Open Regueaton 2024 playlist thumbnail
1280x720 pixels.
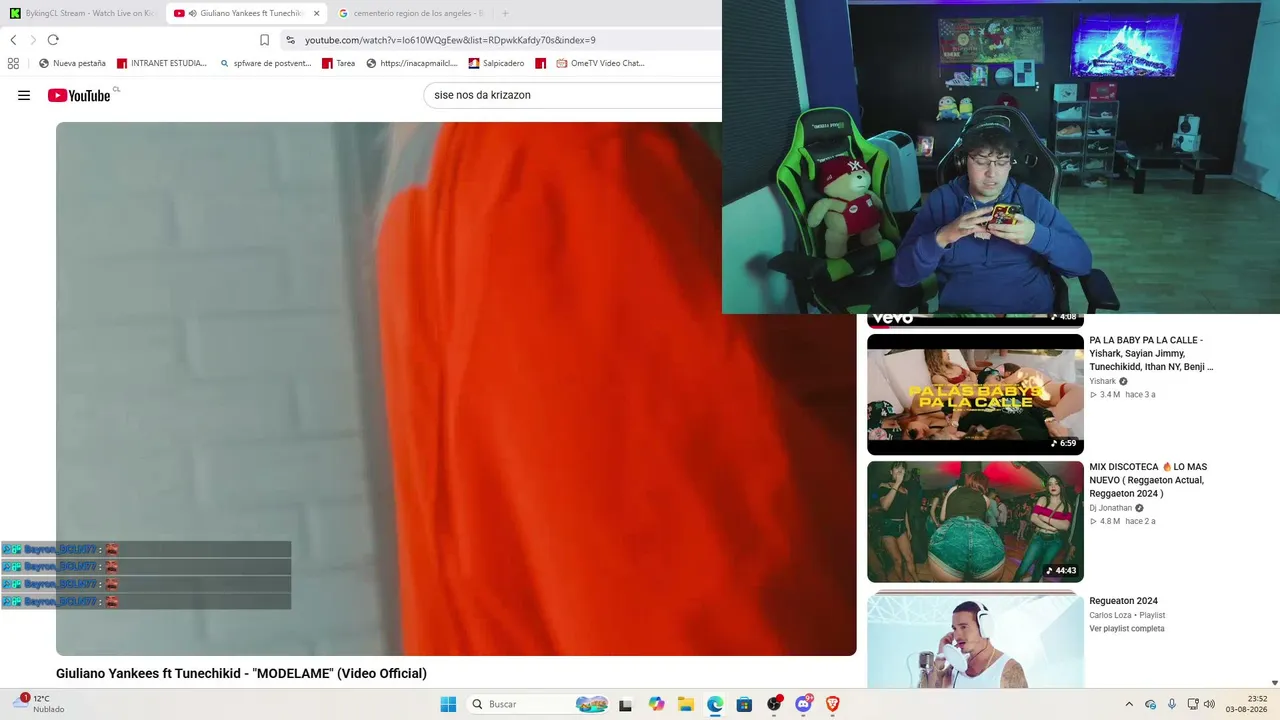click(x=975, y=641)
